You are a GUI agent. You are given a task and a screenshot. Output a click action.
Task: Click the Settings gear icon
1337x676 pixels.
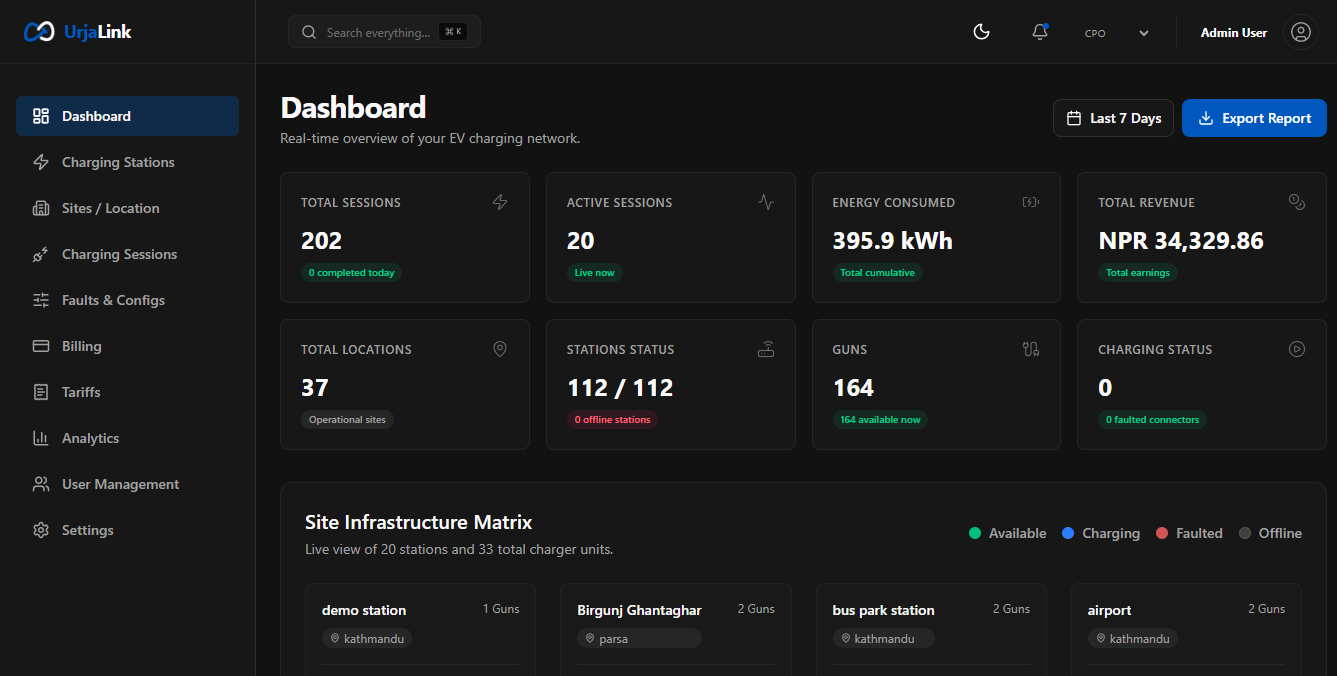point(41,530)
